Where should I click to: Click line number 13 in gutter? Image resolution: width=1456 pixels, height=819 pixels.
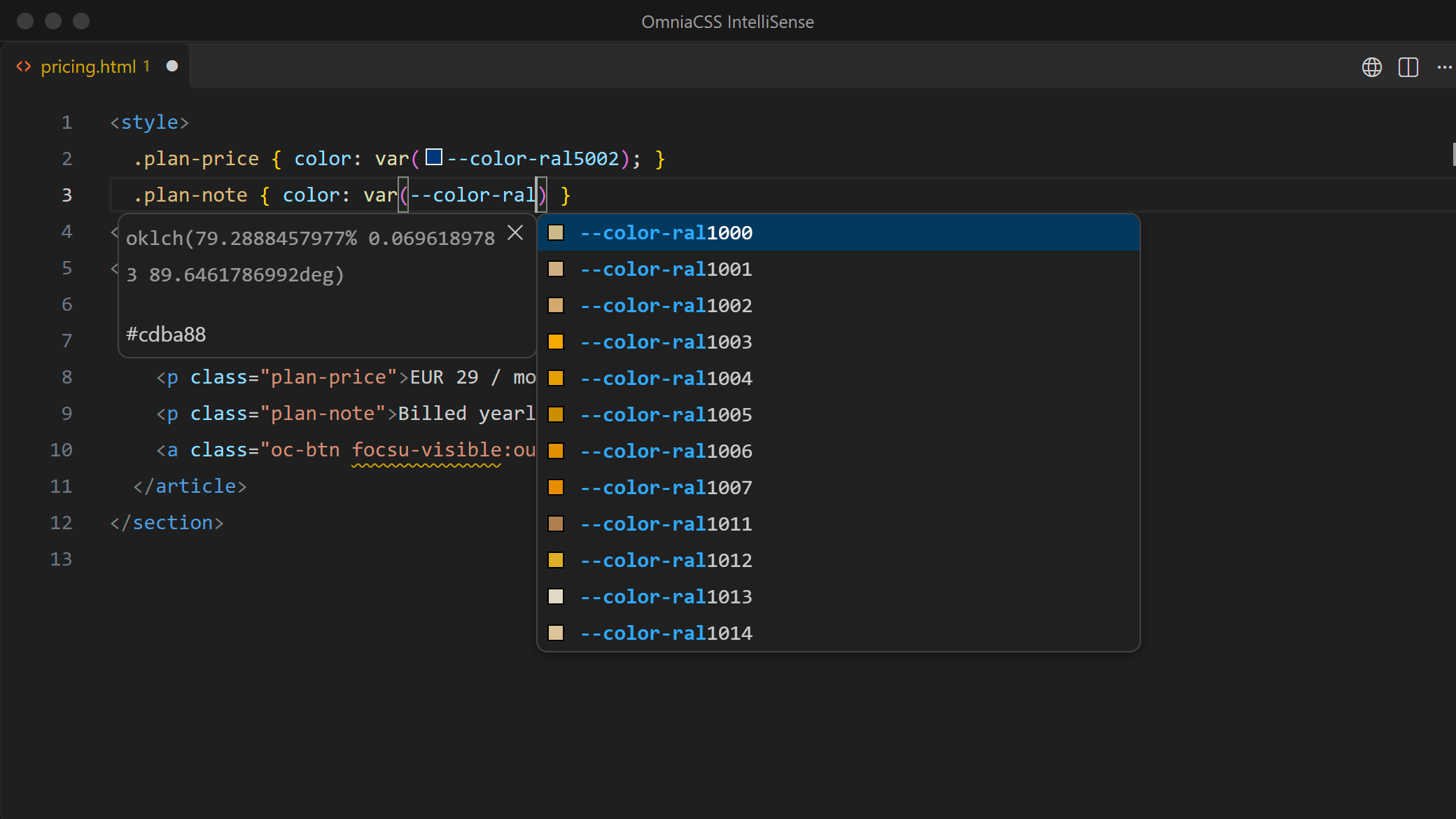point(61,559)
